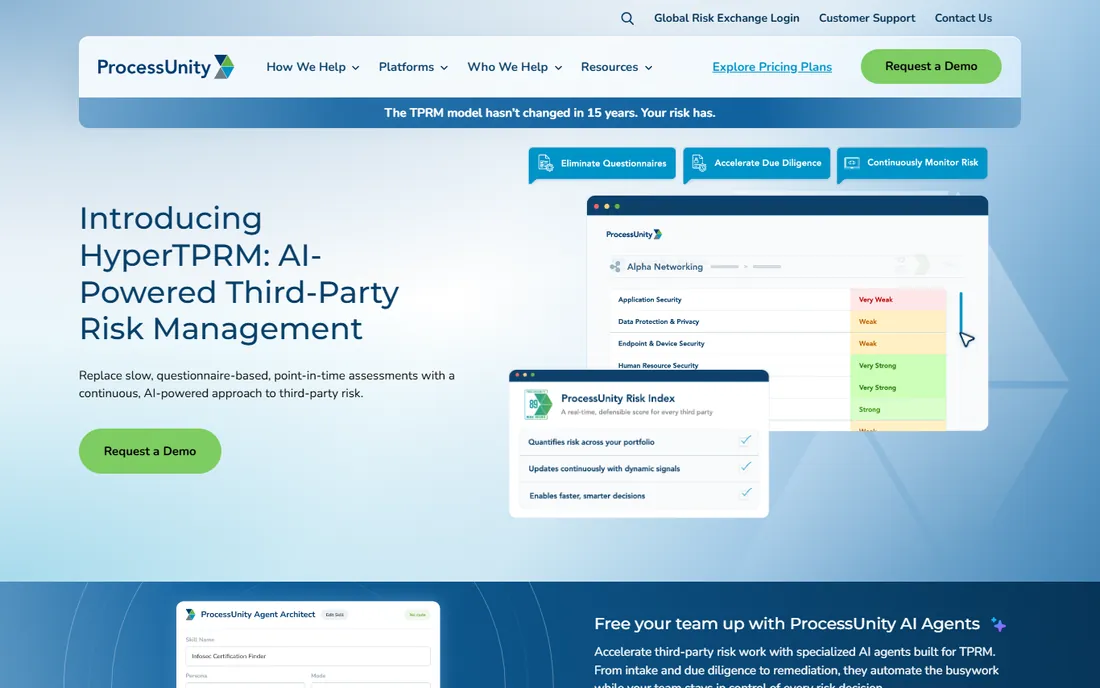Tick the Enables faster, smarter decisions checkmark
Viewport: 1100px width, 688px height.
(745, 493)
